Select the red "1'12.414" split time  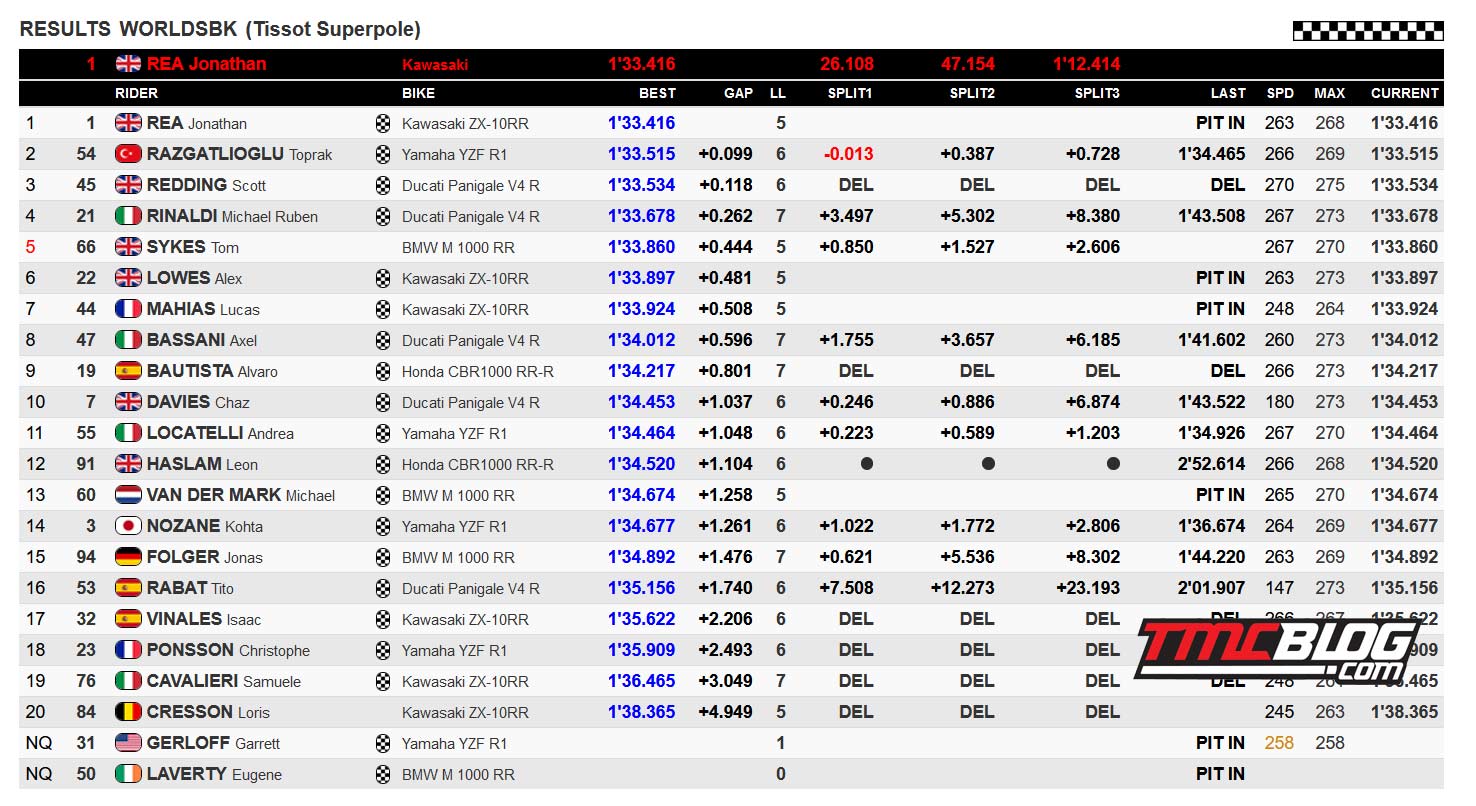coord(1086,64)
